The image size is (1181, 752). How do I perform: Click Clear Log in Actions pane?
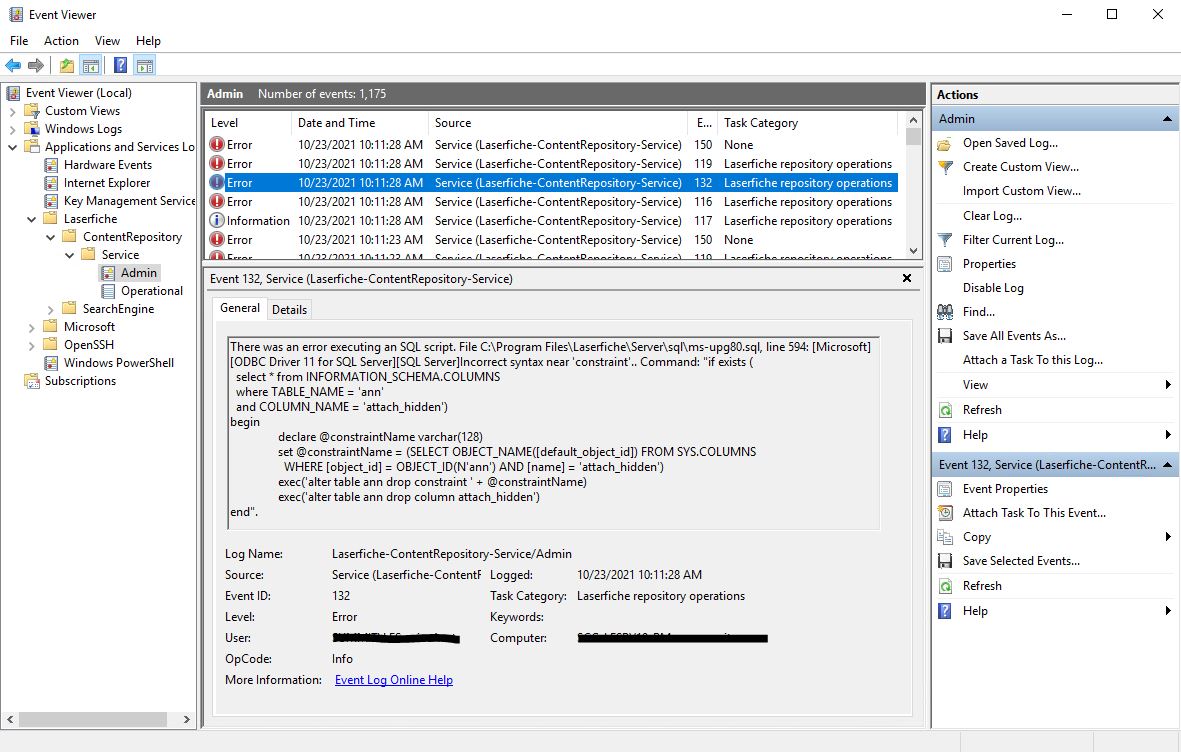click(x=991, y=216)
